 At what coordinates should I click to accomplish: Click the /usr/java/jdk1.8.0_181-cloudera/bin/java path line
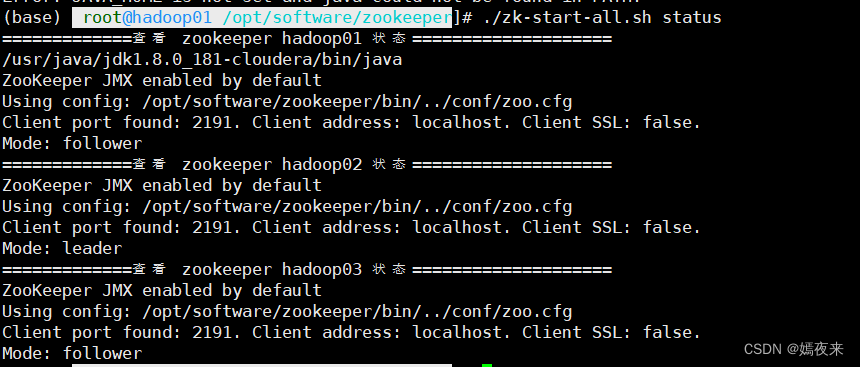(x=202, y=60)
